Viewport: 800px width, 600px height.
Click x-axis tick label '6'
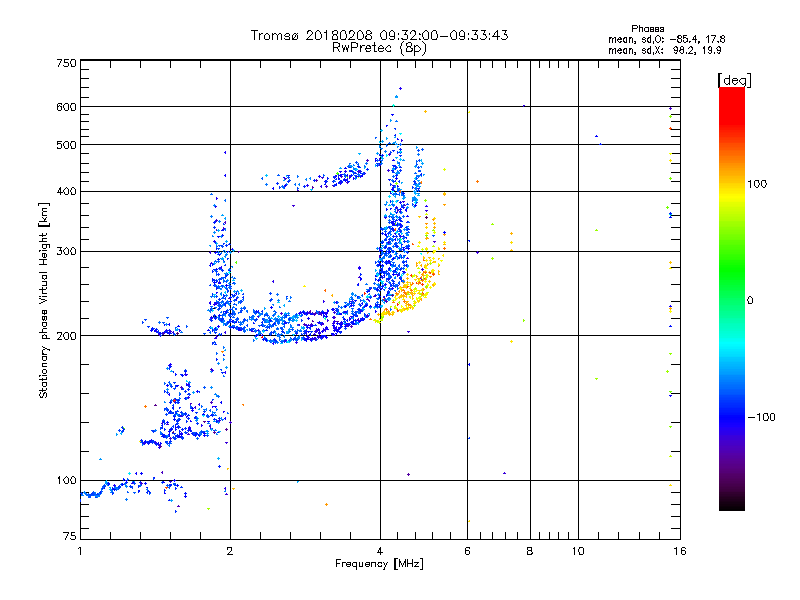(467, 551)
